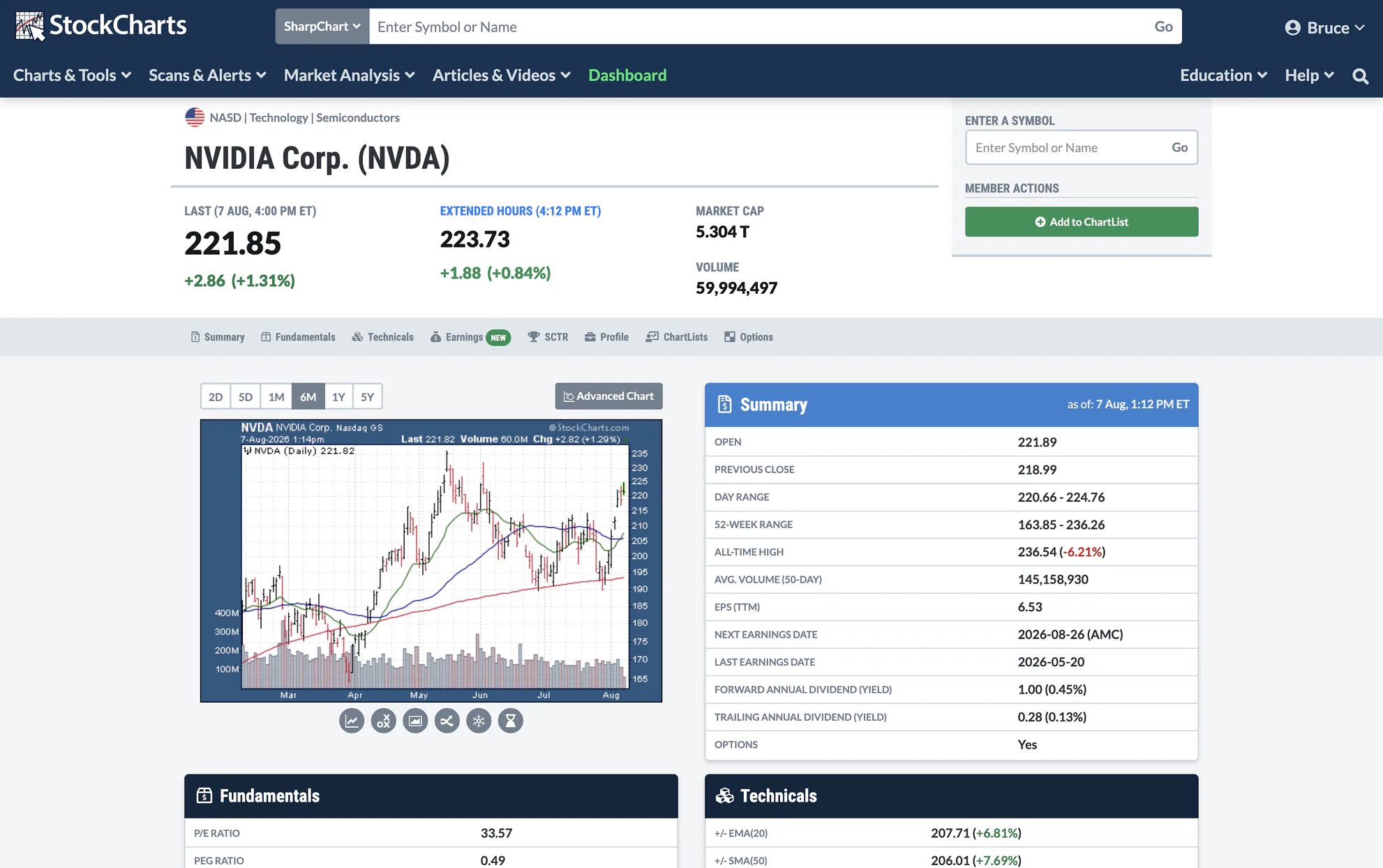Switch to the Options tab

tap(749, 337)
